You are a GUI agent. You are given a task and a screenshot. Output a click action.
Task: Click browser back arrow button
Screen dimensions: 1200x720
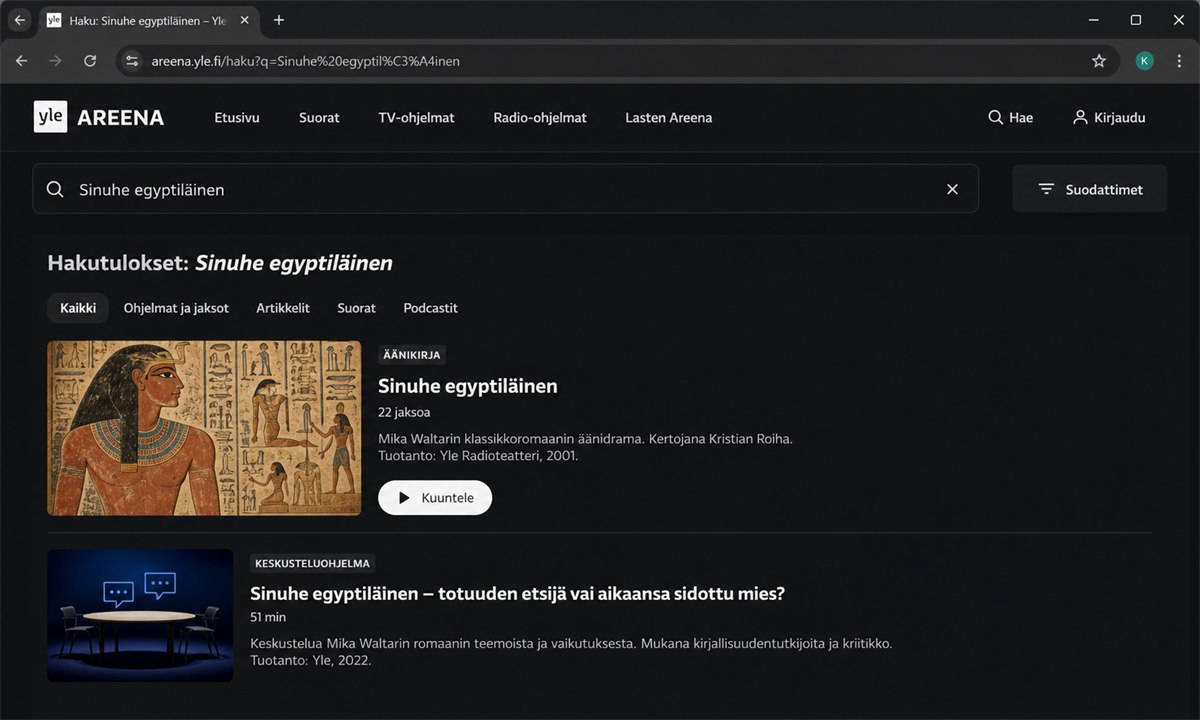[22, 61]
